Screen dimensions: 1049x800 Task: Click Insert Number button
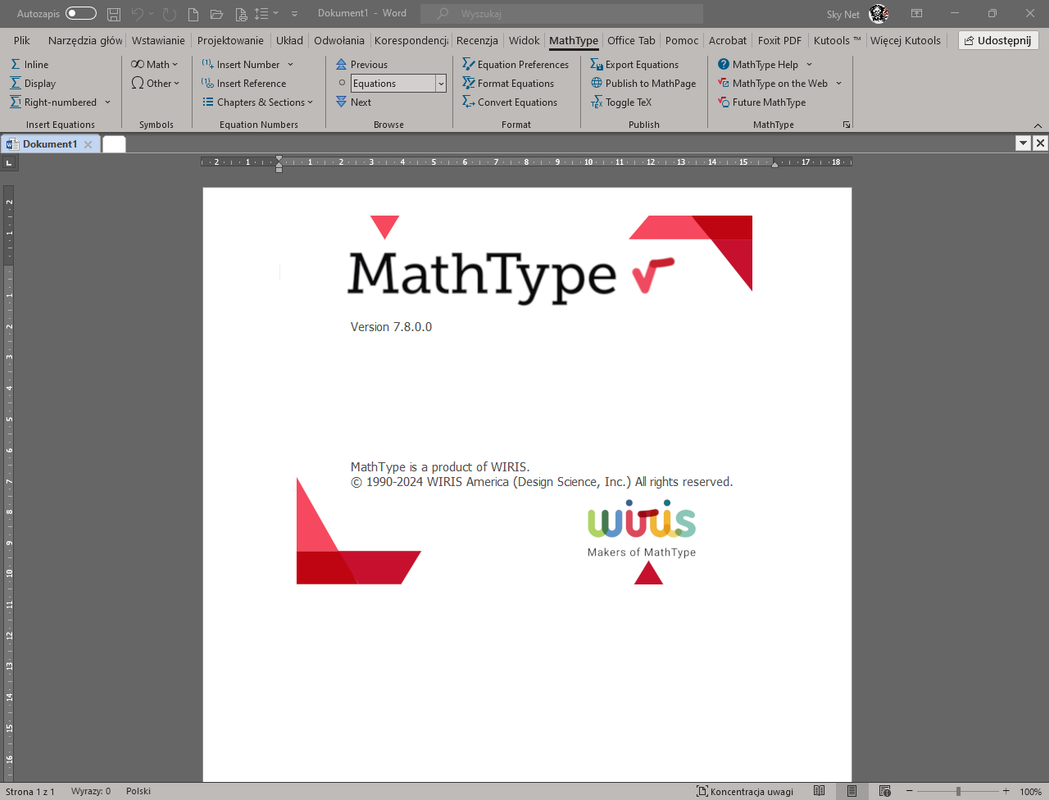(x=241, y=64)
